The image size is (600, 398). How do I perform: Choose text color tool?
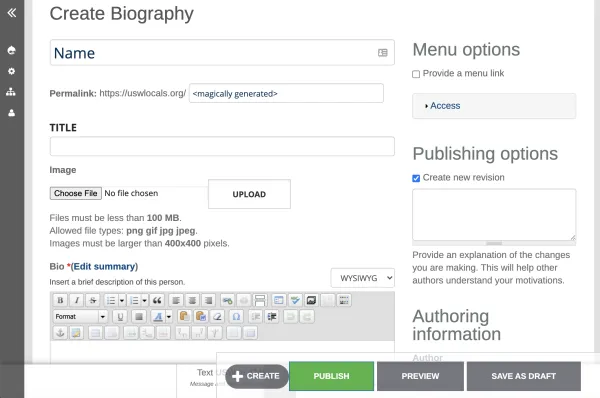(158, 316)
